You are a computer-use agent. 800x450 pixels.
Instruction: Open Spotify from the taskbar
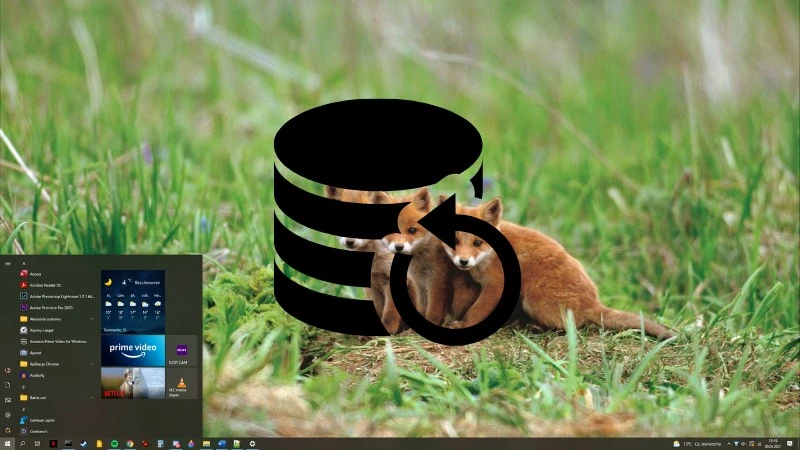pyautogui.click(x=114, y=444)
